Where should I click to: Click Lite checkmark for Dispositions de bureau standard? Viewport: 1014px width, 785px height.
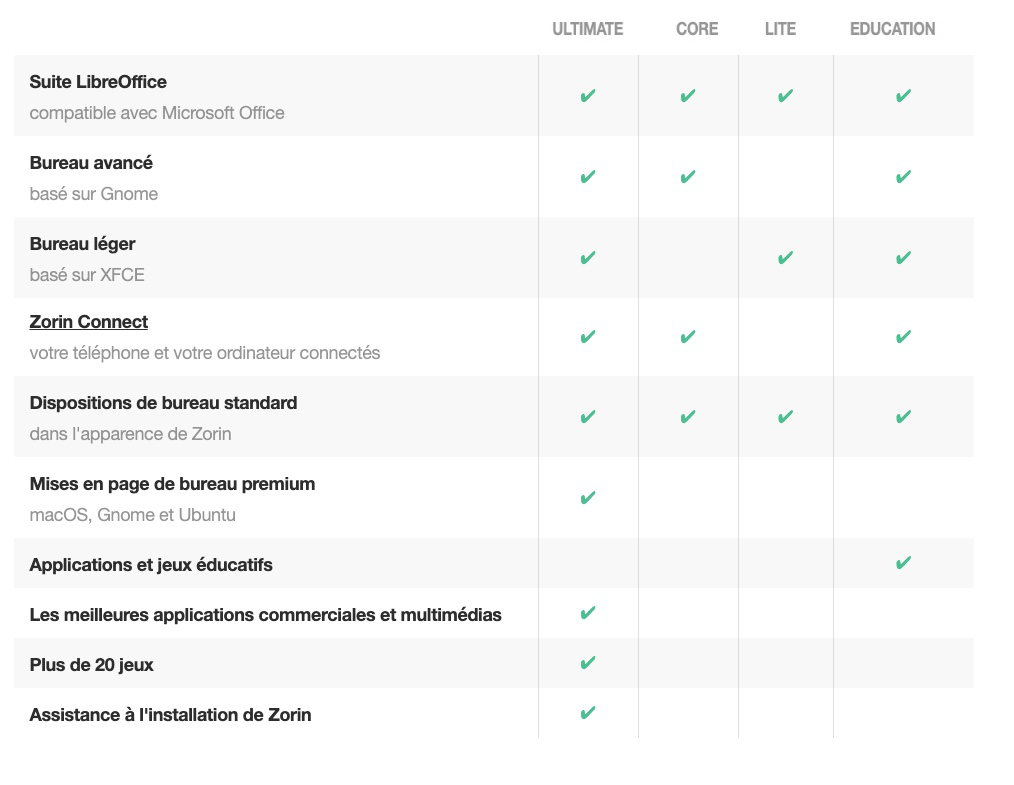point(785,417)
